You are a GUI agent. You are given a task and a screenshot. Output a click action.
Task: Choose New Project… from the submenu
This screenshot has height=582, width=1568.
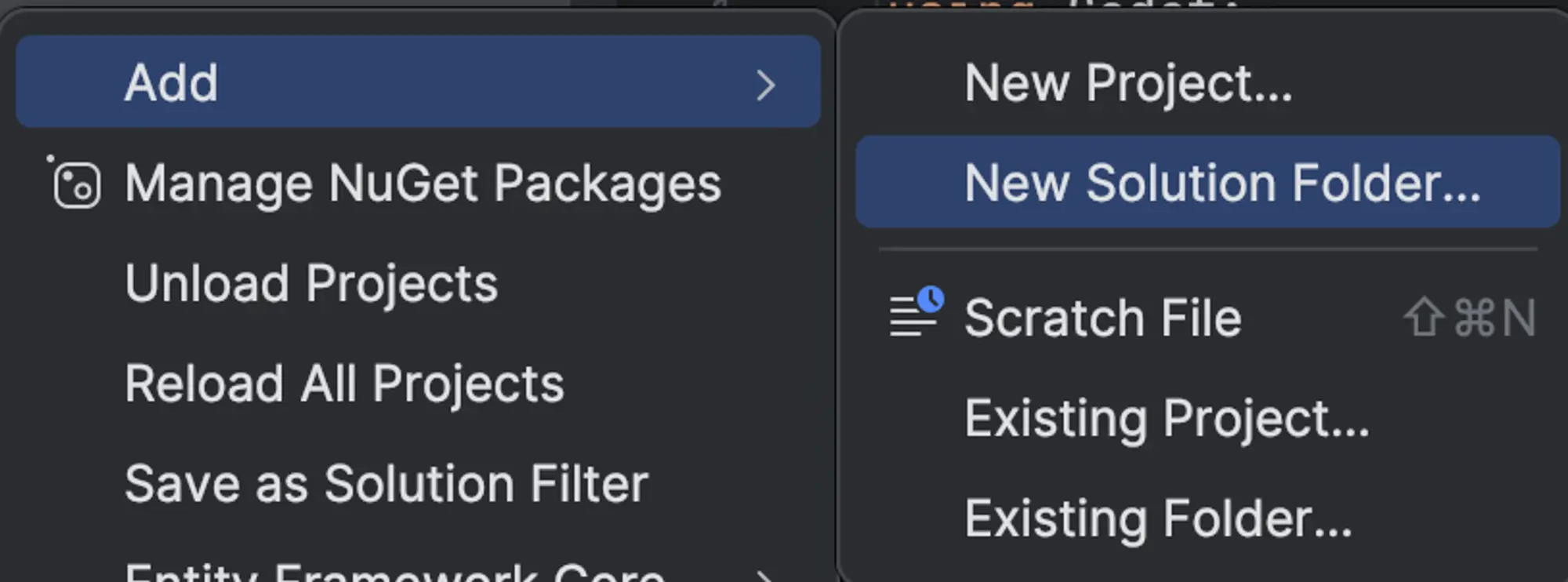pos(1128,83)
